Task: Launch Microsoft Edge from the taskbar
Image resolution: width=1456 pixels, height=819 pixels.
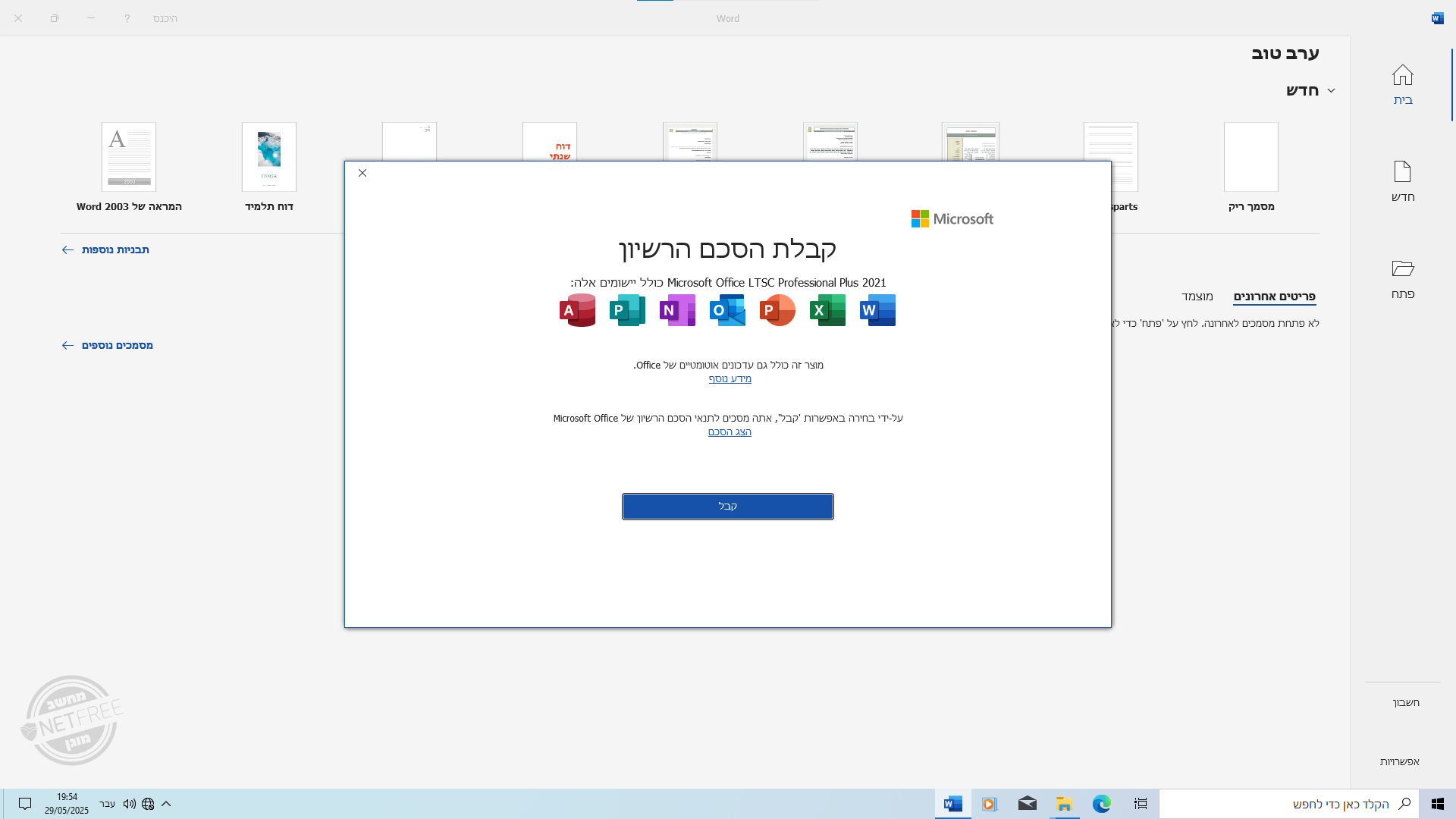Action: coord(1101,804)
